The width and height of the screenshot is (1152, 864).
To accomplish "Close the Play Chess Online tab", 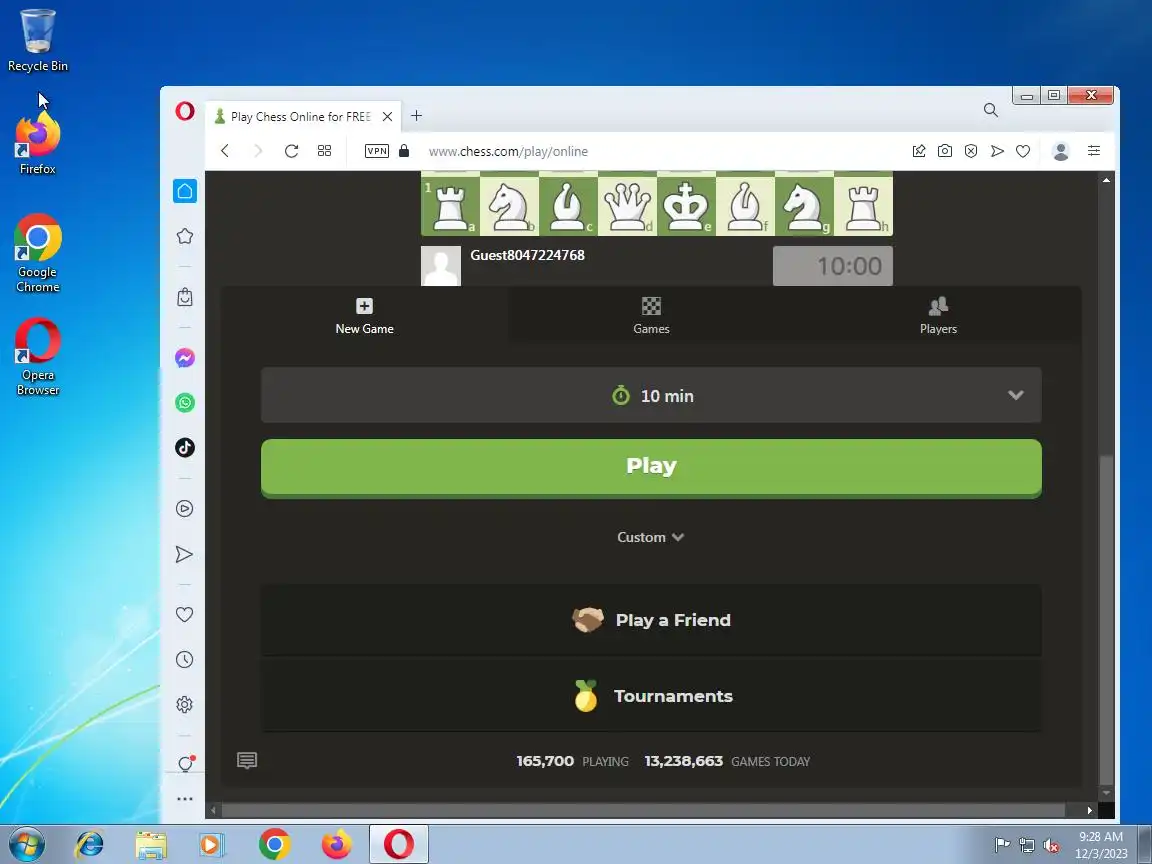I will 387,116.
